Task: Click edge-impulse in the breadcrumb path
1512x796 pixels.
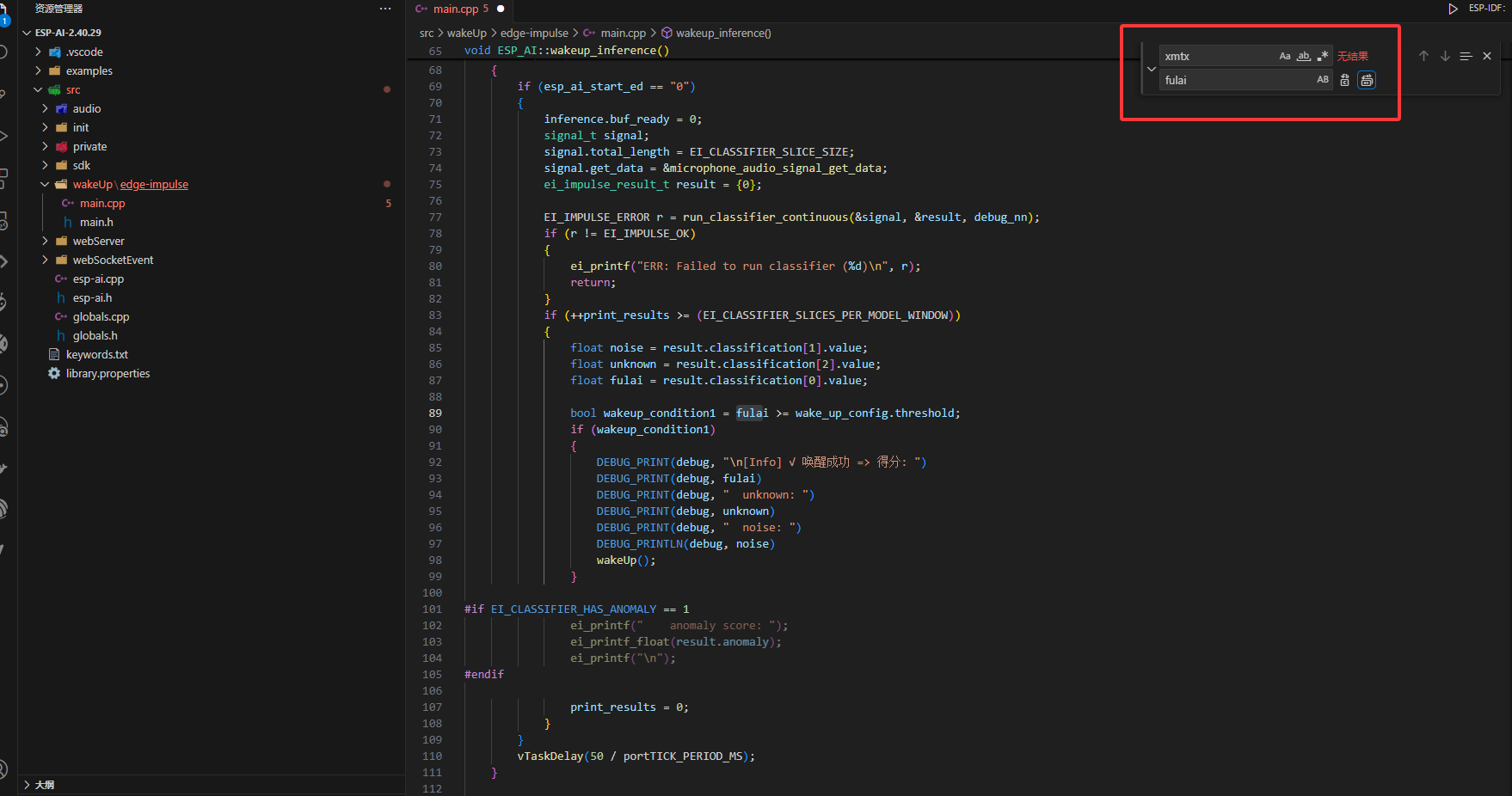Action: tap(534, 34)
